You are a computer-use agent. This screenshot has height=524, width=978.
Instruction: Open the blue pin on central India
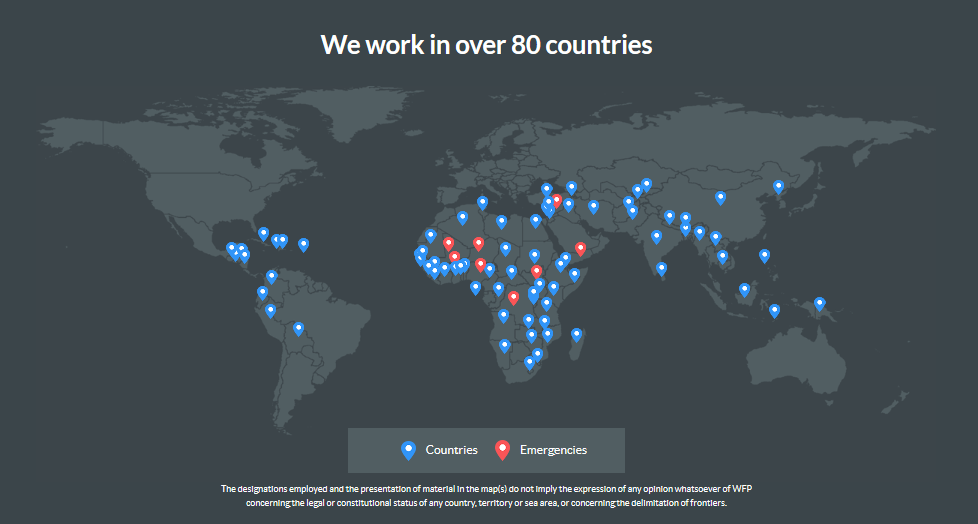coord(657,237)
